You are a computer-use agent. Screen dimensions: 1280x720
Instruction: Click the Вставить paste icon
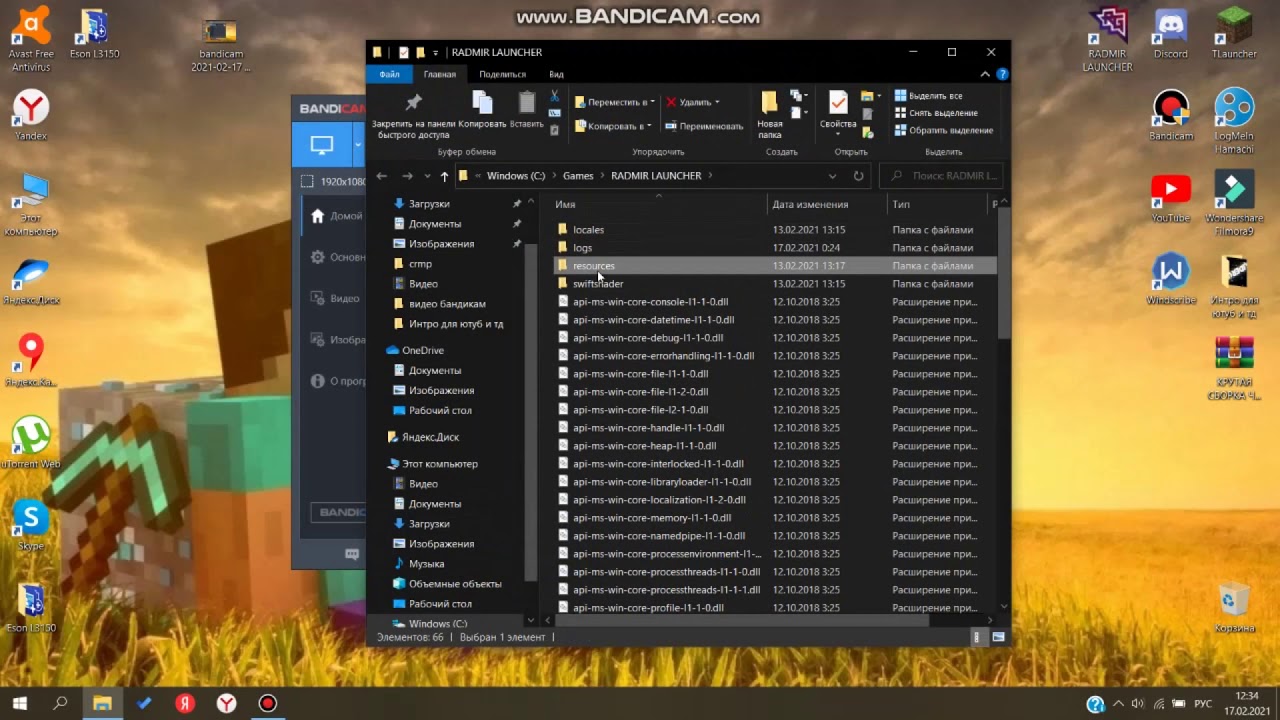pos(527,111)
